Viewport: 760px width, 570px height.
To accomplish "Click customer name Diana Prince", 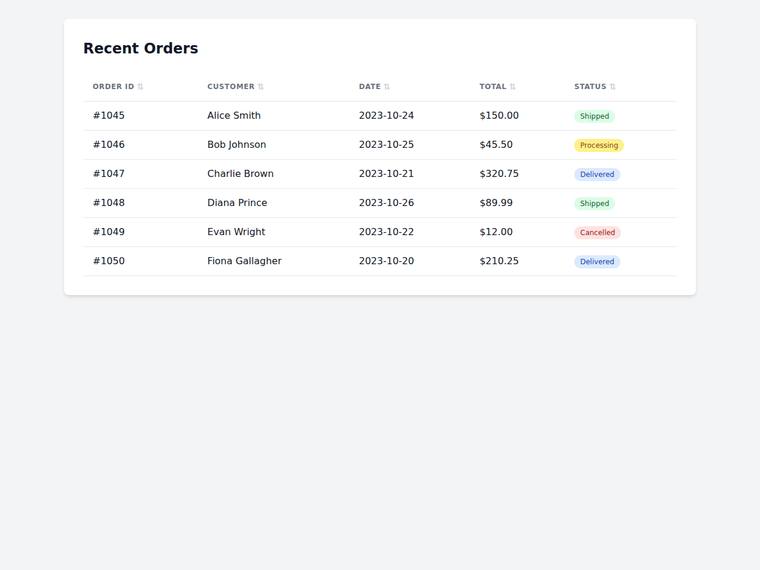I will pyautogui.click(x=237, y=203).
